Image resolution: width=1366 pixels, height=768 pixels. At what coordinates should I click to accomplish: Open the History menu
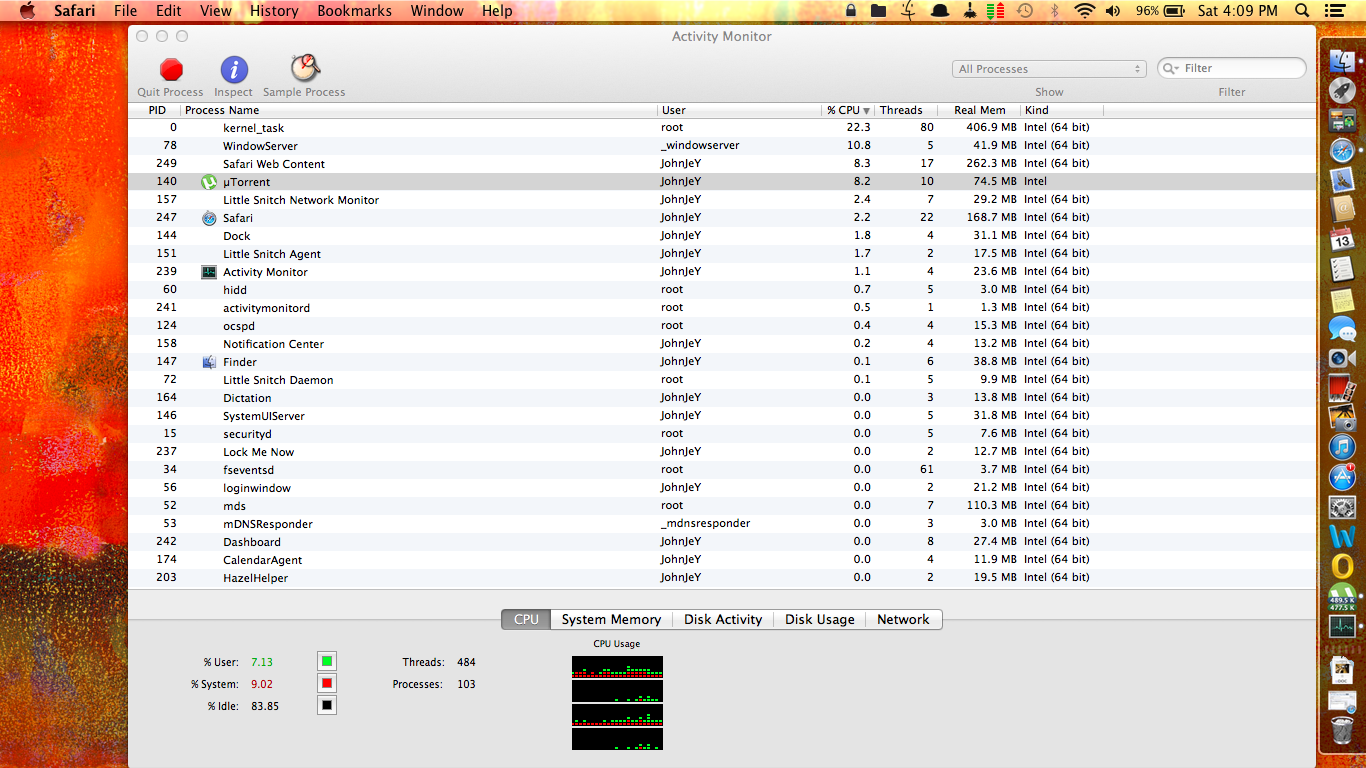click(x=274, y=11)
